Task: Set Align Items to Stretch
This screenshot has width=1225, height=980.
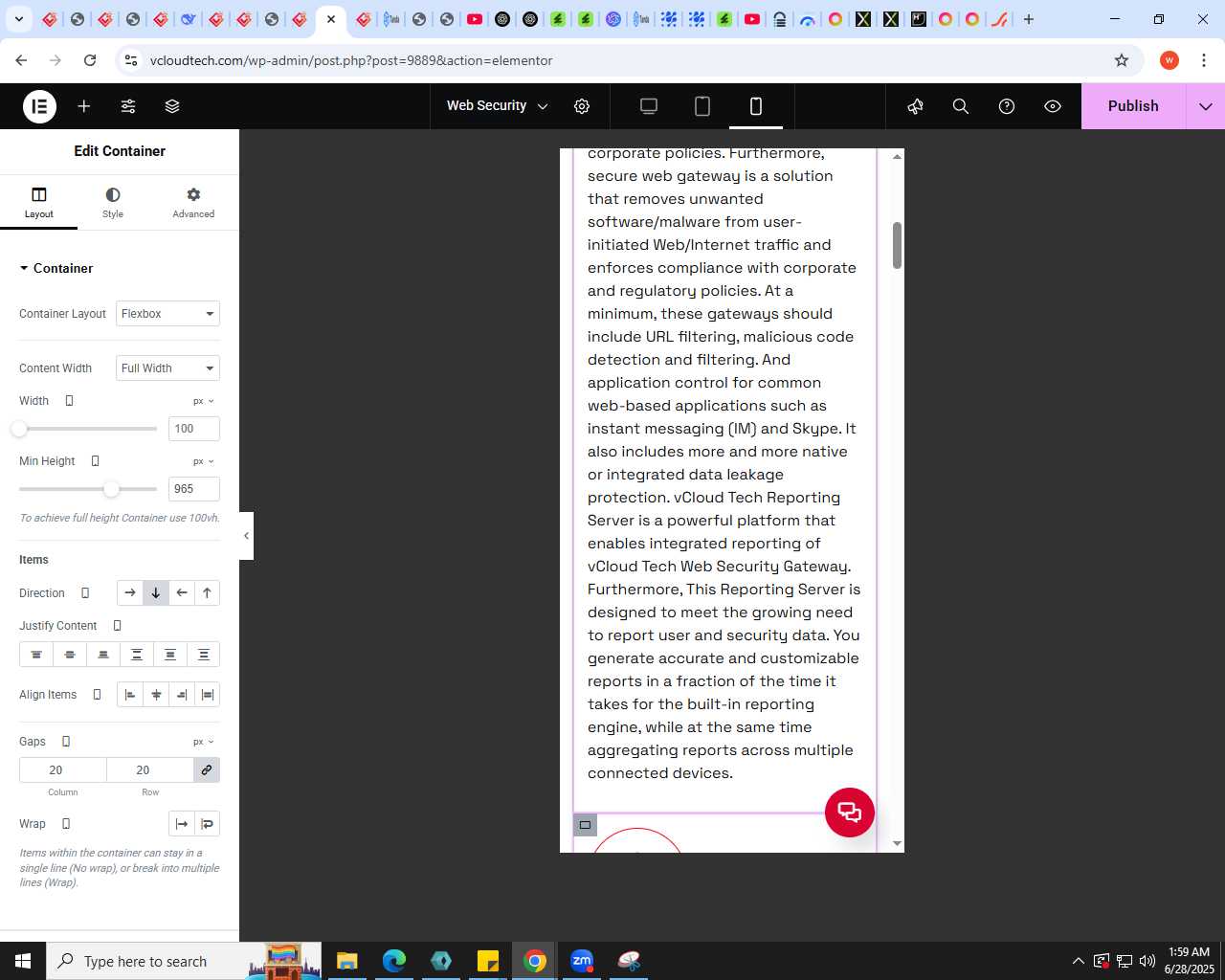Action: (x=207, y=695)
